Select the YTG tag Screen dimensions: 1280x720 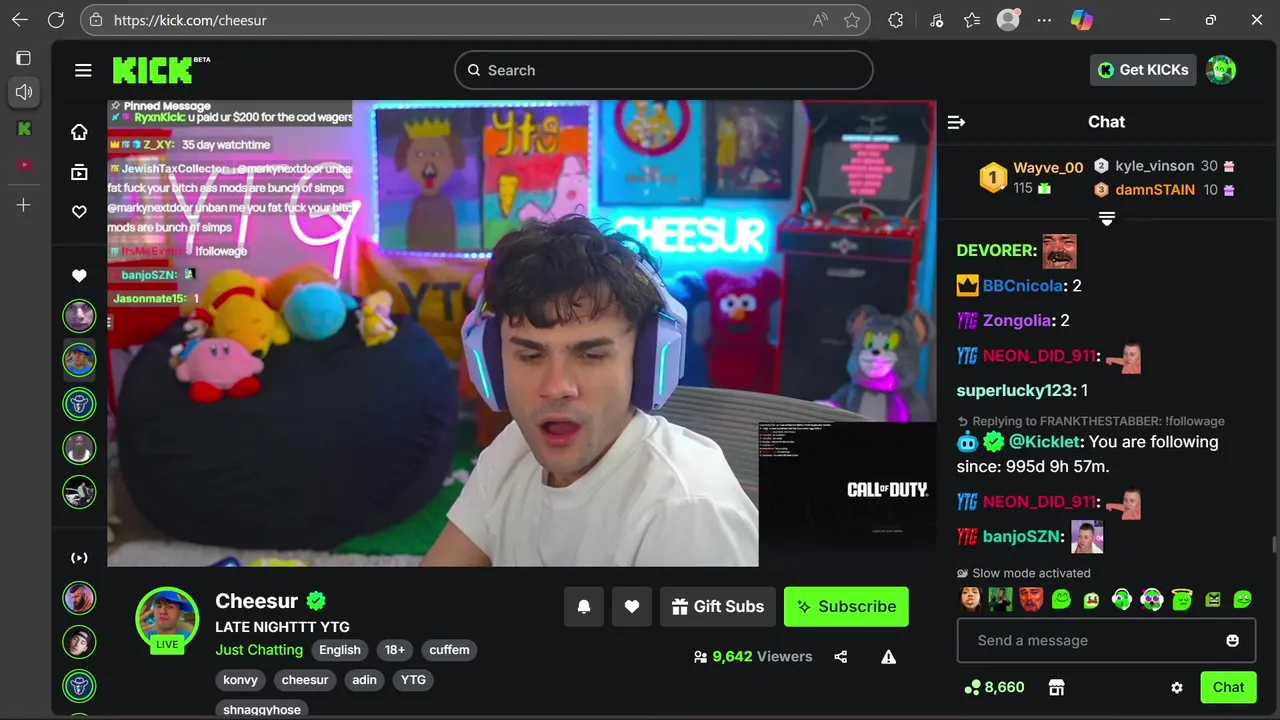click(x=413, y=680)
